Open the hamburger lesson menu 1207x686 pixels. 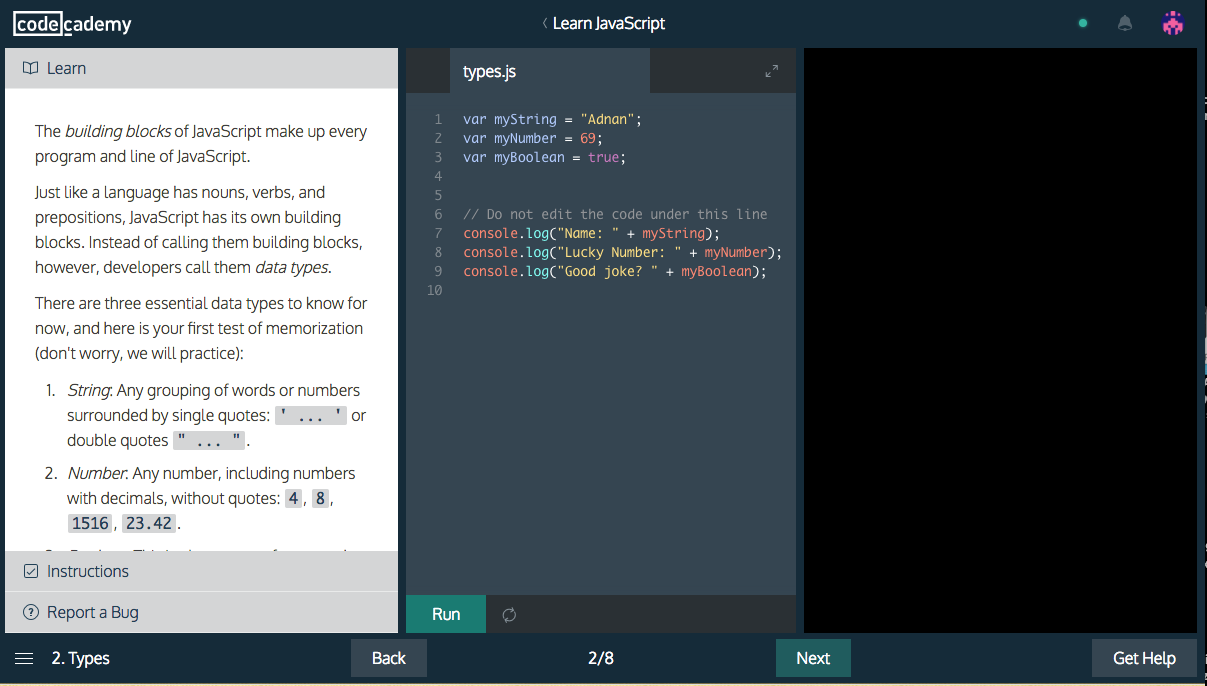click(x=24, y=658)
